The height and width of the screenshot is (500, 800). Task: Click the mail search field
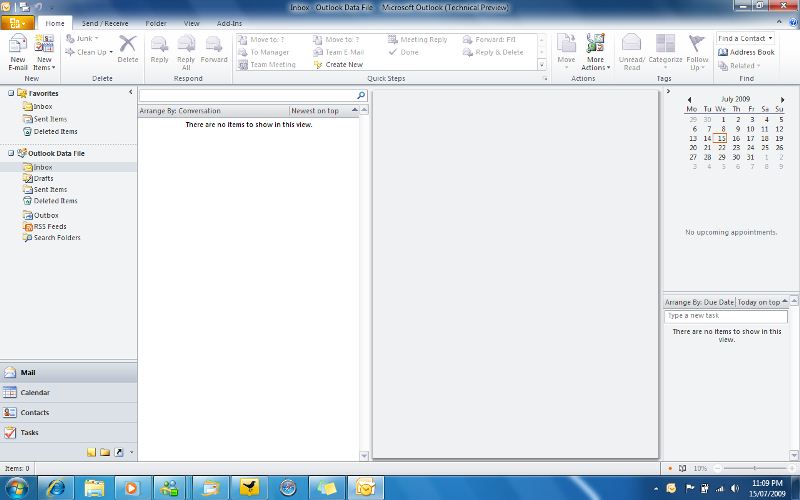click(x=247, y=95)
